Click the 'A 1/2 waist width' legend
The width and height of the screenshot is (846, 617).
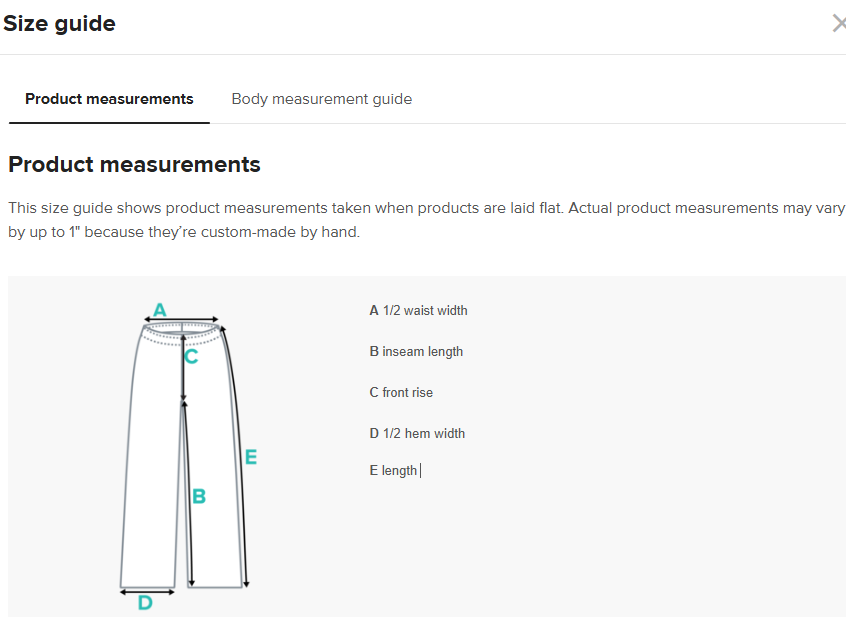(x=418, y=310)
